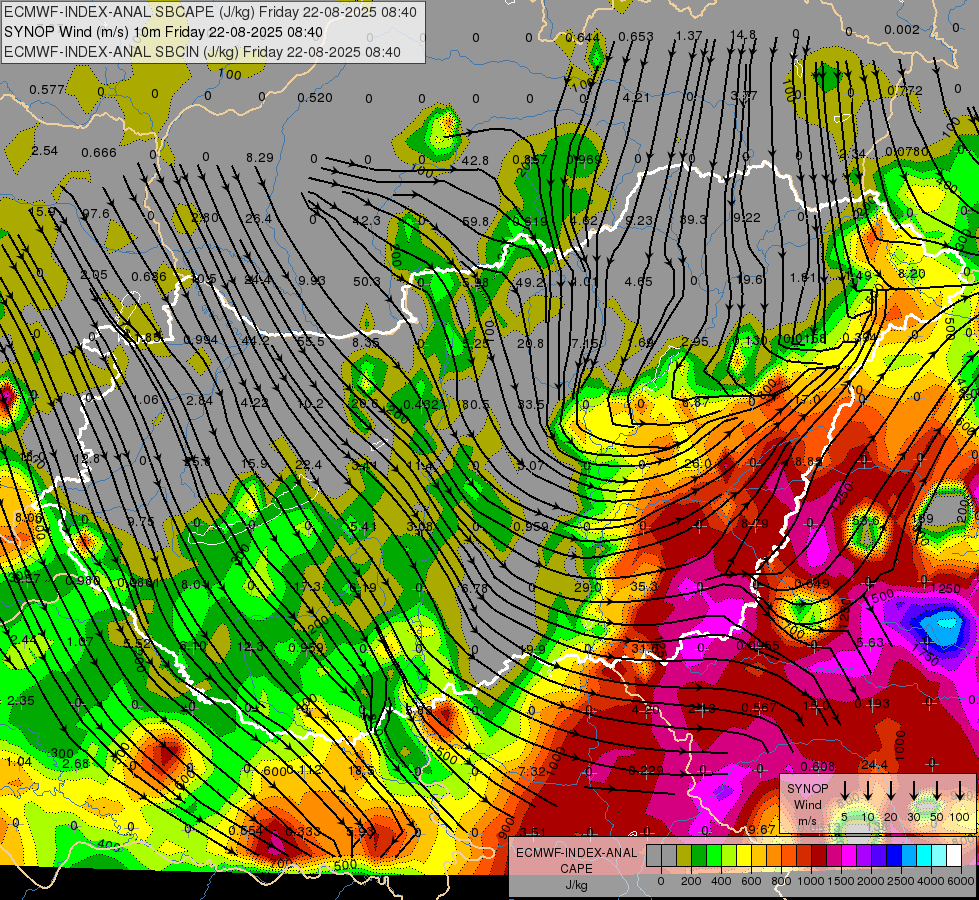Click the station value 35.3

coord(644,586)
